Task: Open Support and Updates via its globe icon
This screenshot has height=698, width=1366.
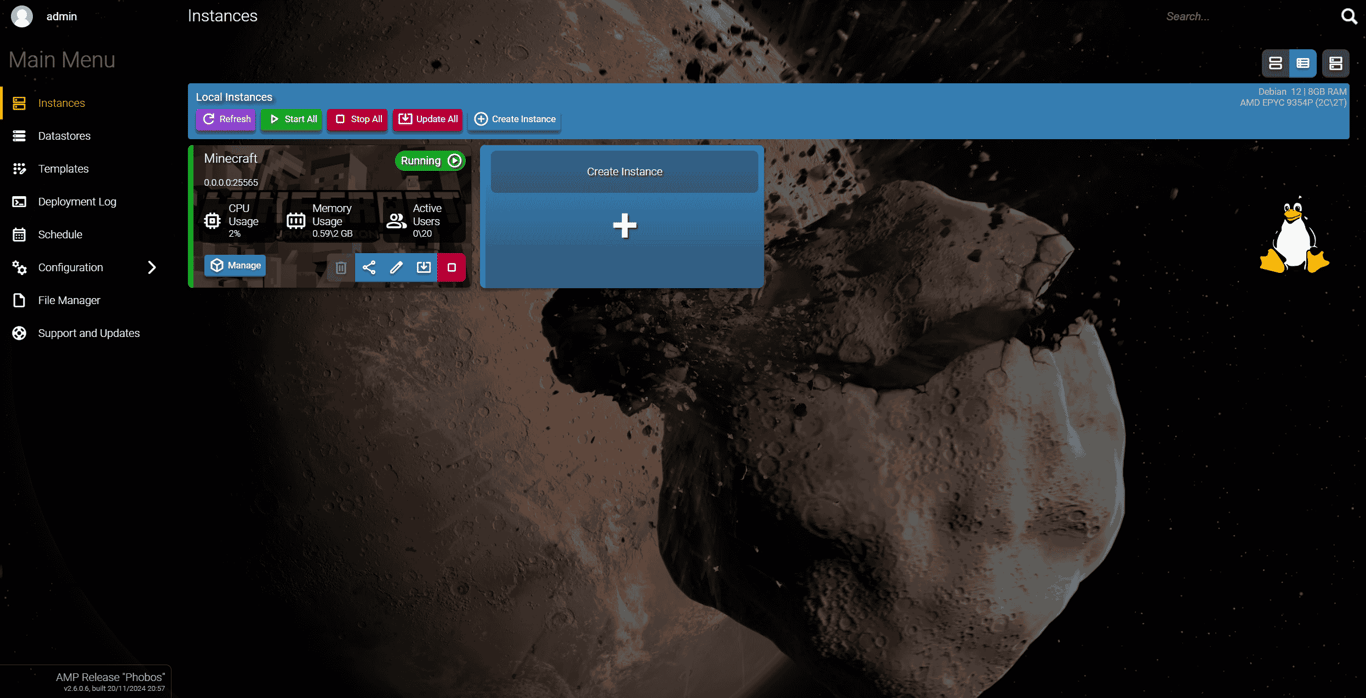Action: (19, 333)
